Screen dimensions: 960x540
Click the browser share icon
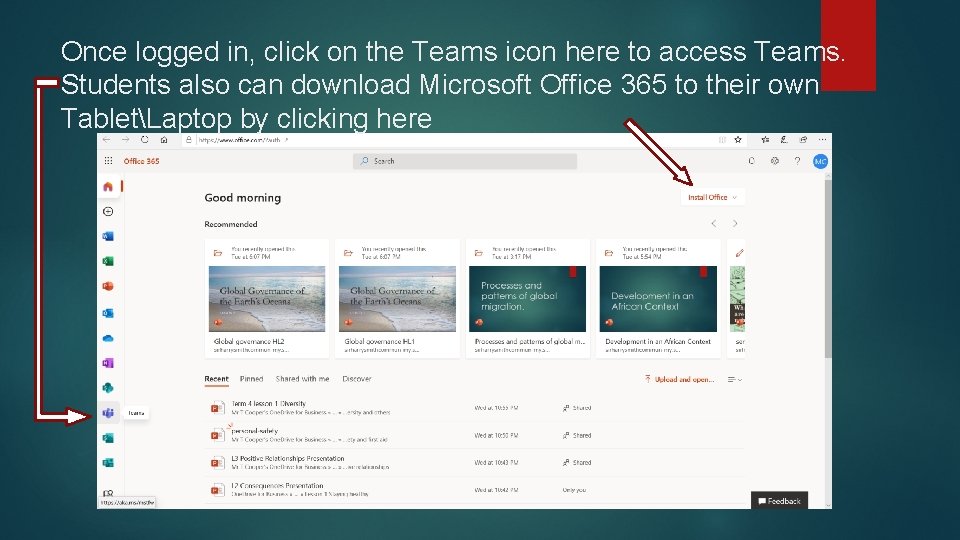click(x=803, y=140)
